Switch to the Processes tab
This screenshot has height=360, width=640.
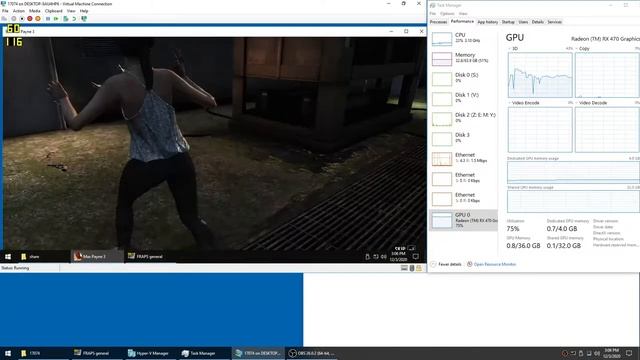[x=438, y=22]
